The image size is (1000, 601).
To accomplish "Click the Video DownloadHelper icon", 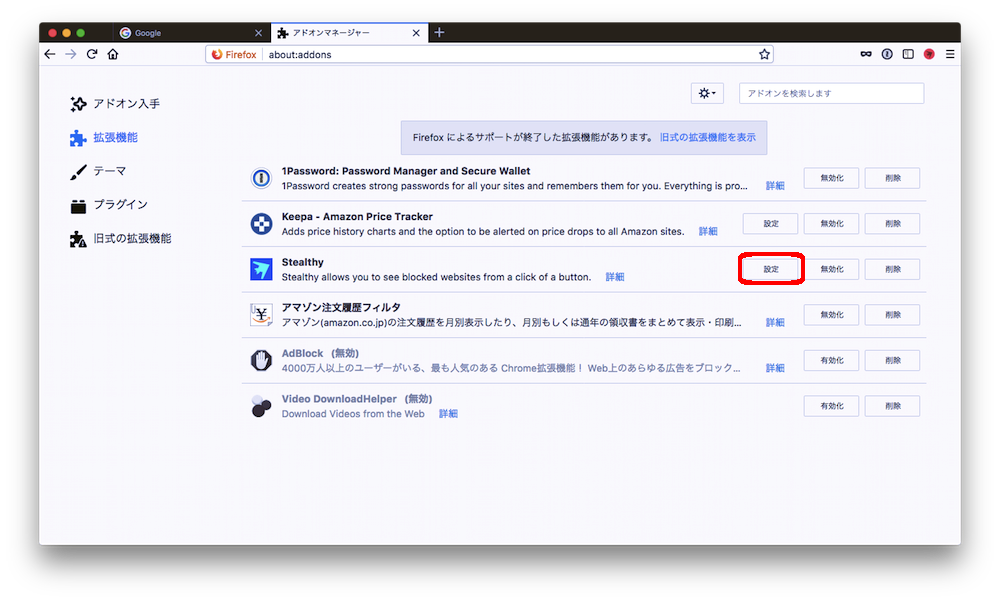I will click(261, 405).
